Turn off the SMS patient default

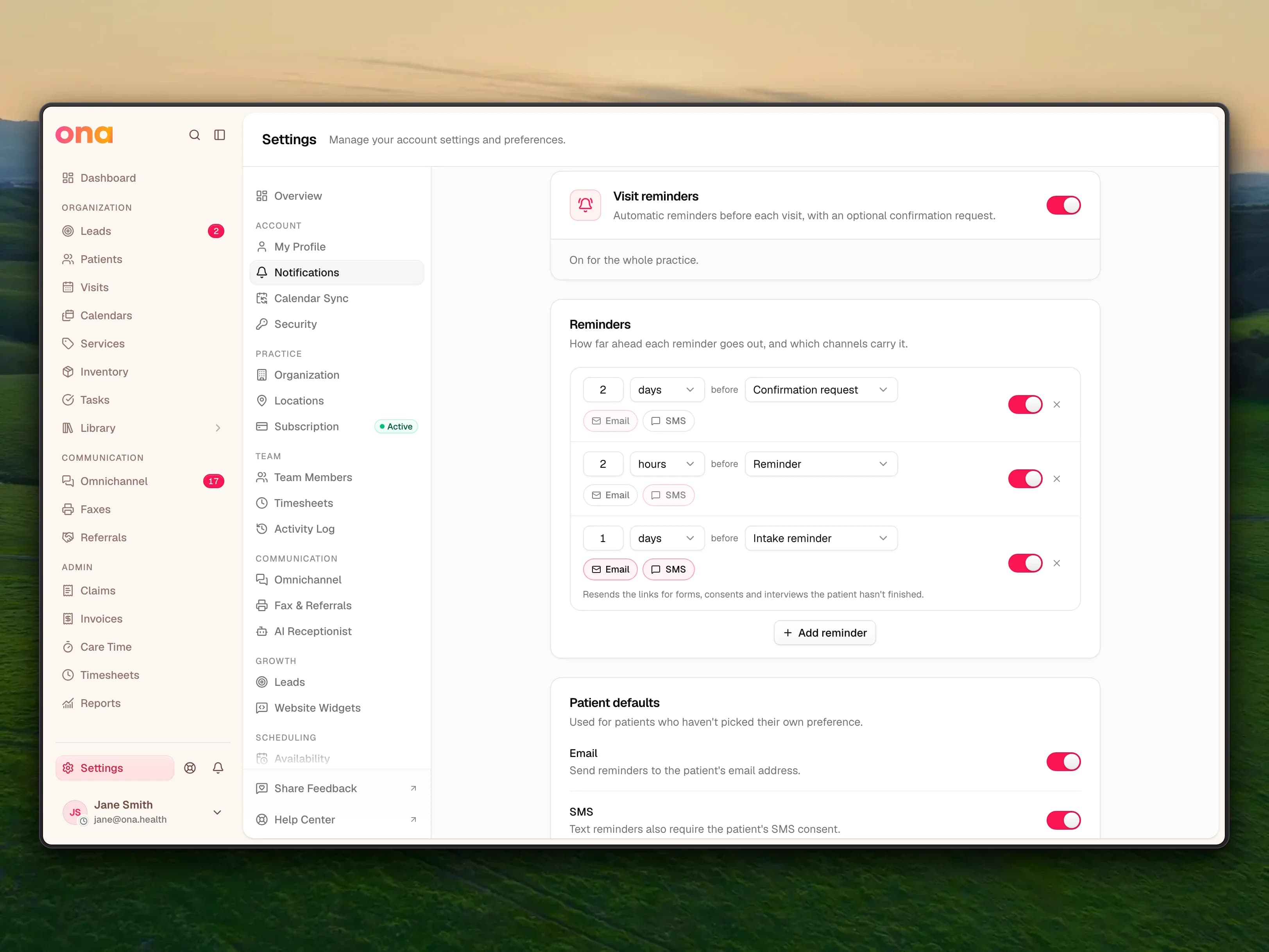(x=1063, y=820)
